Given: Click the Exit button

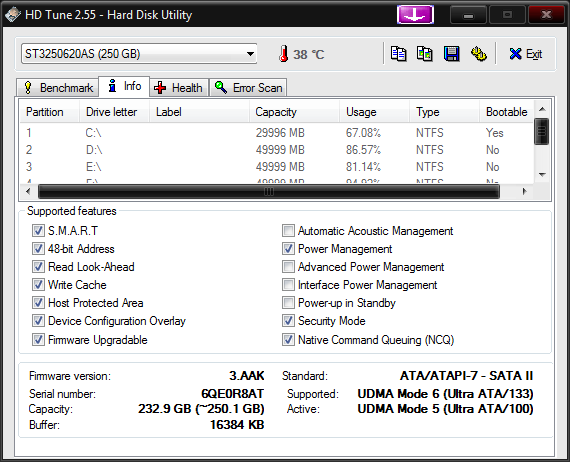Looking at the screenshot, I should coord(526,54).
